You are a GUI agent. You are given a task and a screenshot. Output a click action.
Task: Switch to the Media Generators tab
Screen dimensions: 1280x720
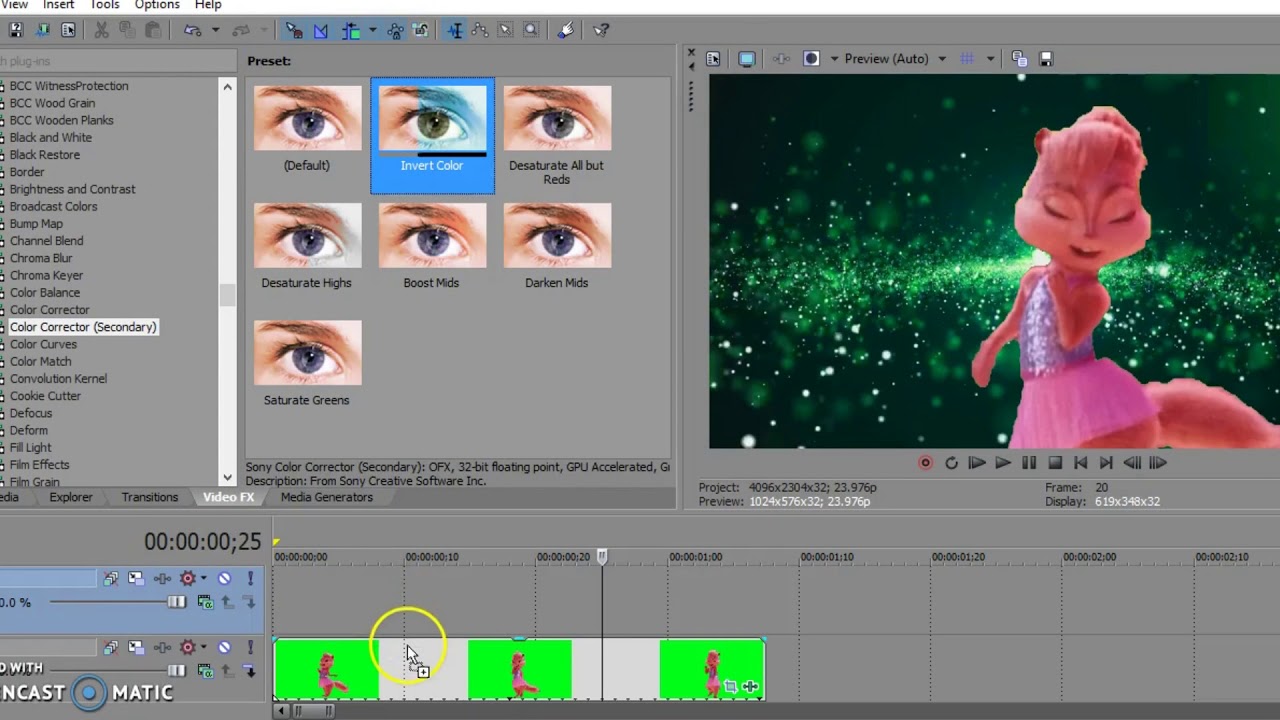coord(327,497)
